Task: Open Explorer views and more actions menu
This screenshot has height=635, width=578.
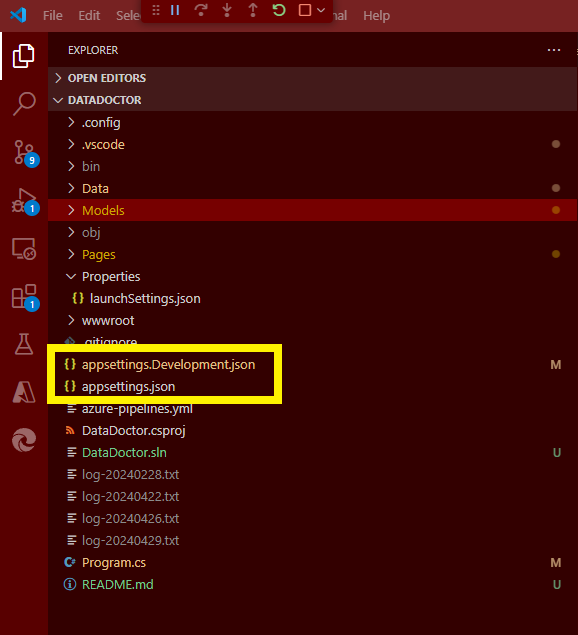Action: click(x=554, y=50)
